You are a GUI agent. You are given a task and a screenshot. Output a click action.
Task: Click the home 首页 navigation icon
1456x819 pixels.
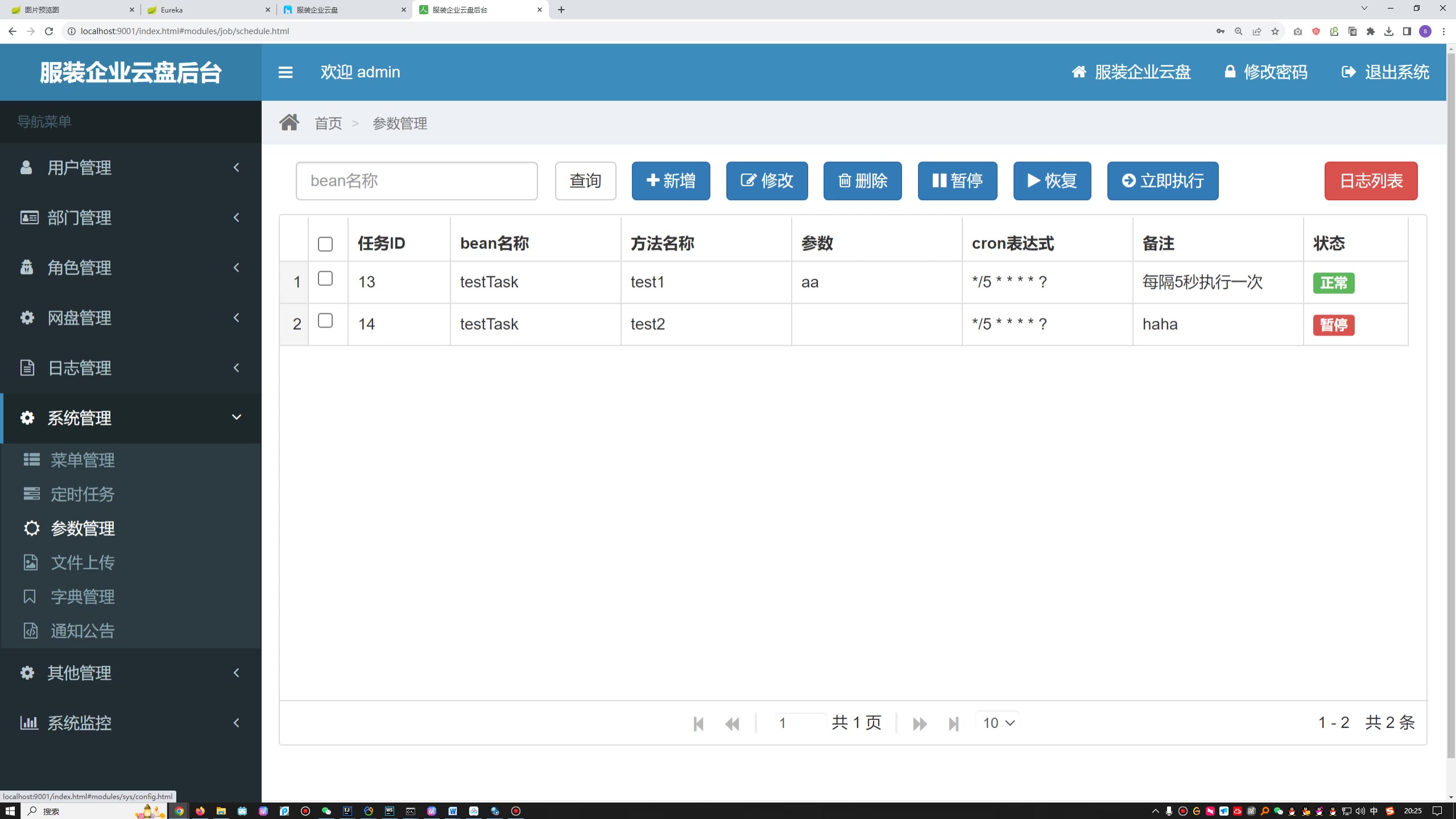click(289, 121)
